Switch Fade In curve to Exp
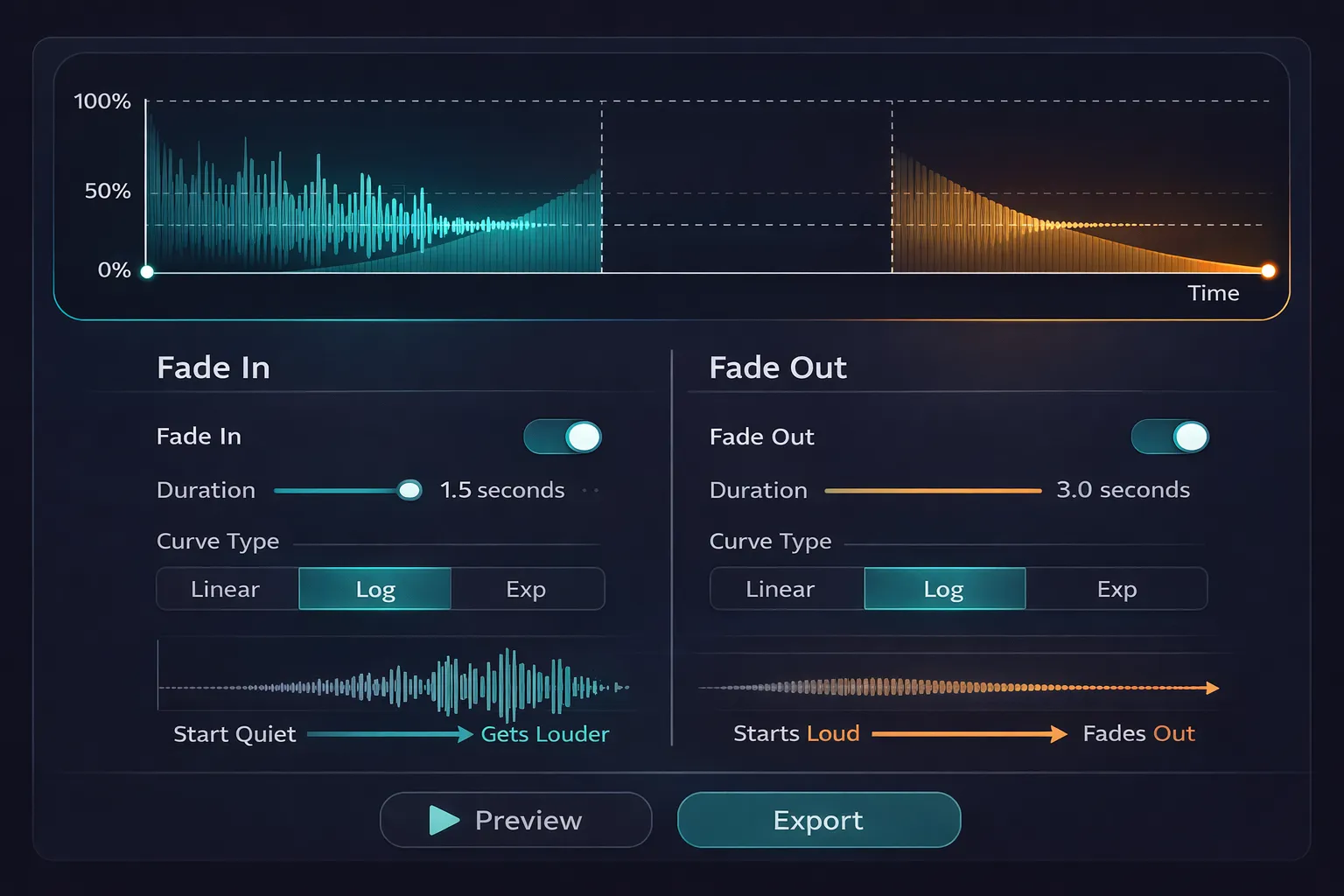The width and height of the screenshot is (1344, 896). click(x=526, y=589)
